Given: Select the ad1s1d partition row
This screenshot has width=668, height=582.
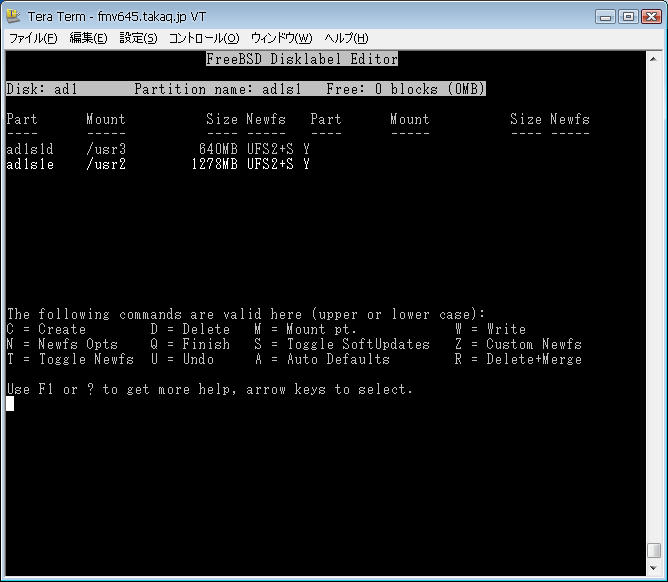Looking at the screenshot, I should pyautogui.click(x=158, y=149).
